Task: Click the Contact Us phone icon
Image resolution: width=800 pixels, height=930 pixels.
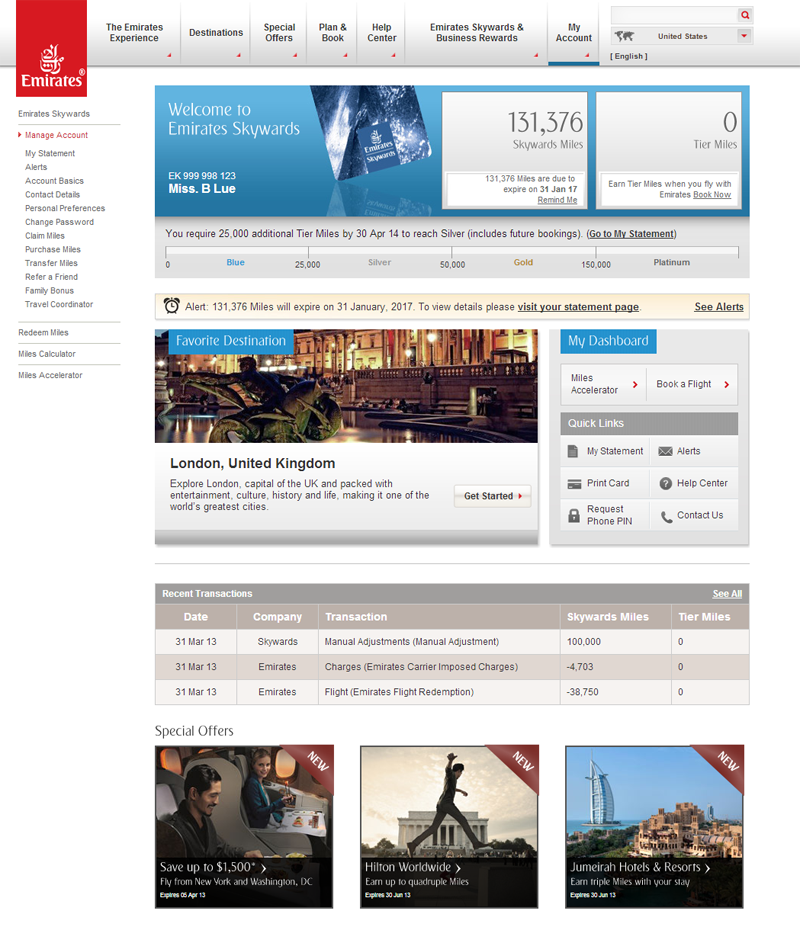Action: click(x=667, y=517)
